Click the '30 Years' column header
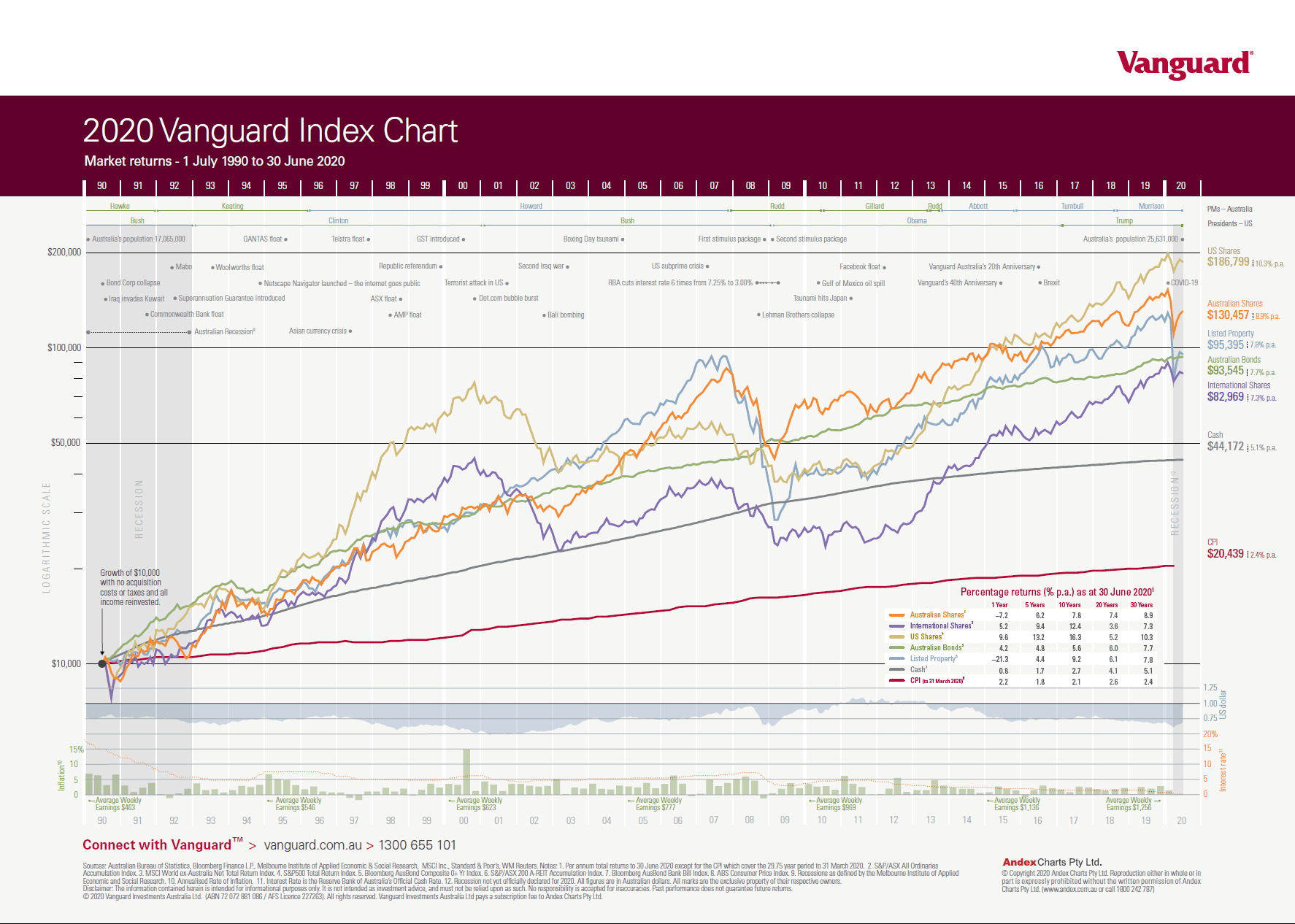The image size is (1295, 924). pos(1142,605)
